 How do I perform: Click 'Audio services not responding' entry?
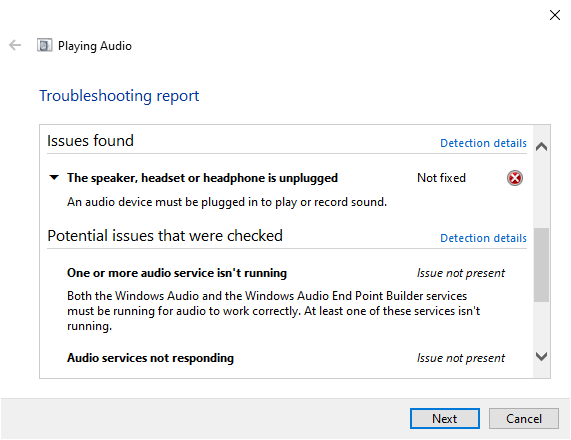(150, 358)
